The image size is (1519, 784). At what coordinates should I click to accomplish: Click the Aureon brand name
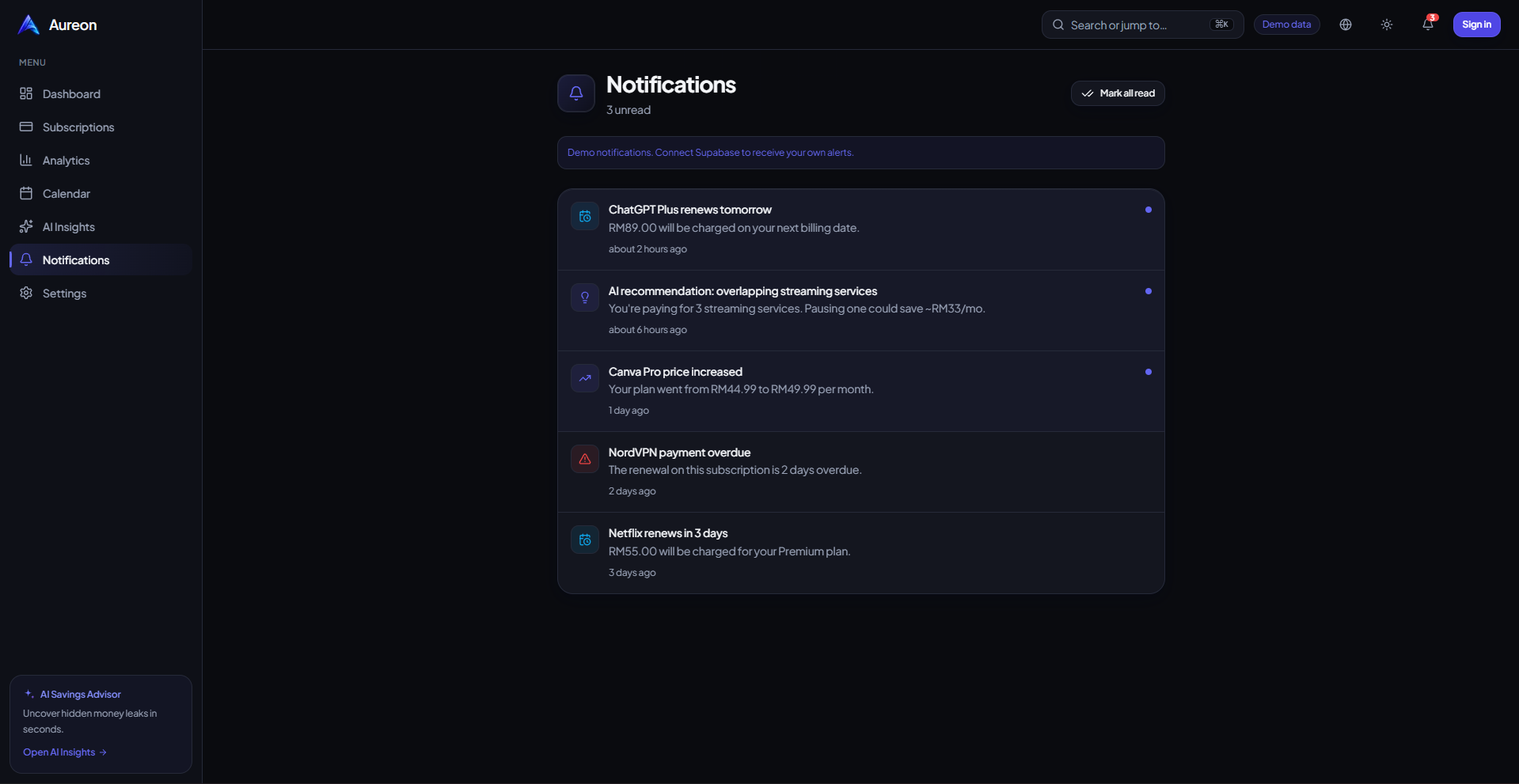[73, 25]
